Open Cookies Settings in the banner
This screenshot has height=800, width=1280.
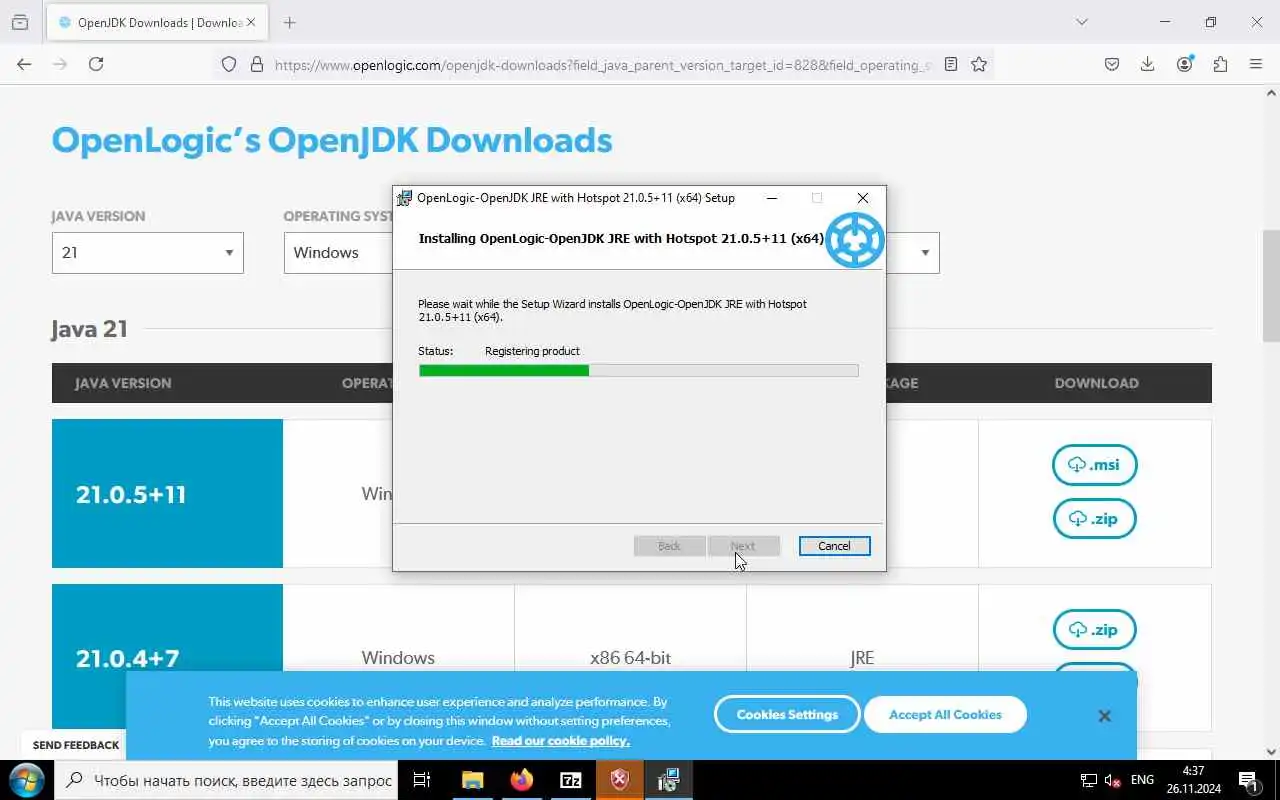[x=787, y=714]
